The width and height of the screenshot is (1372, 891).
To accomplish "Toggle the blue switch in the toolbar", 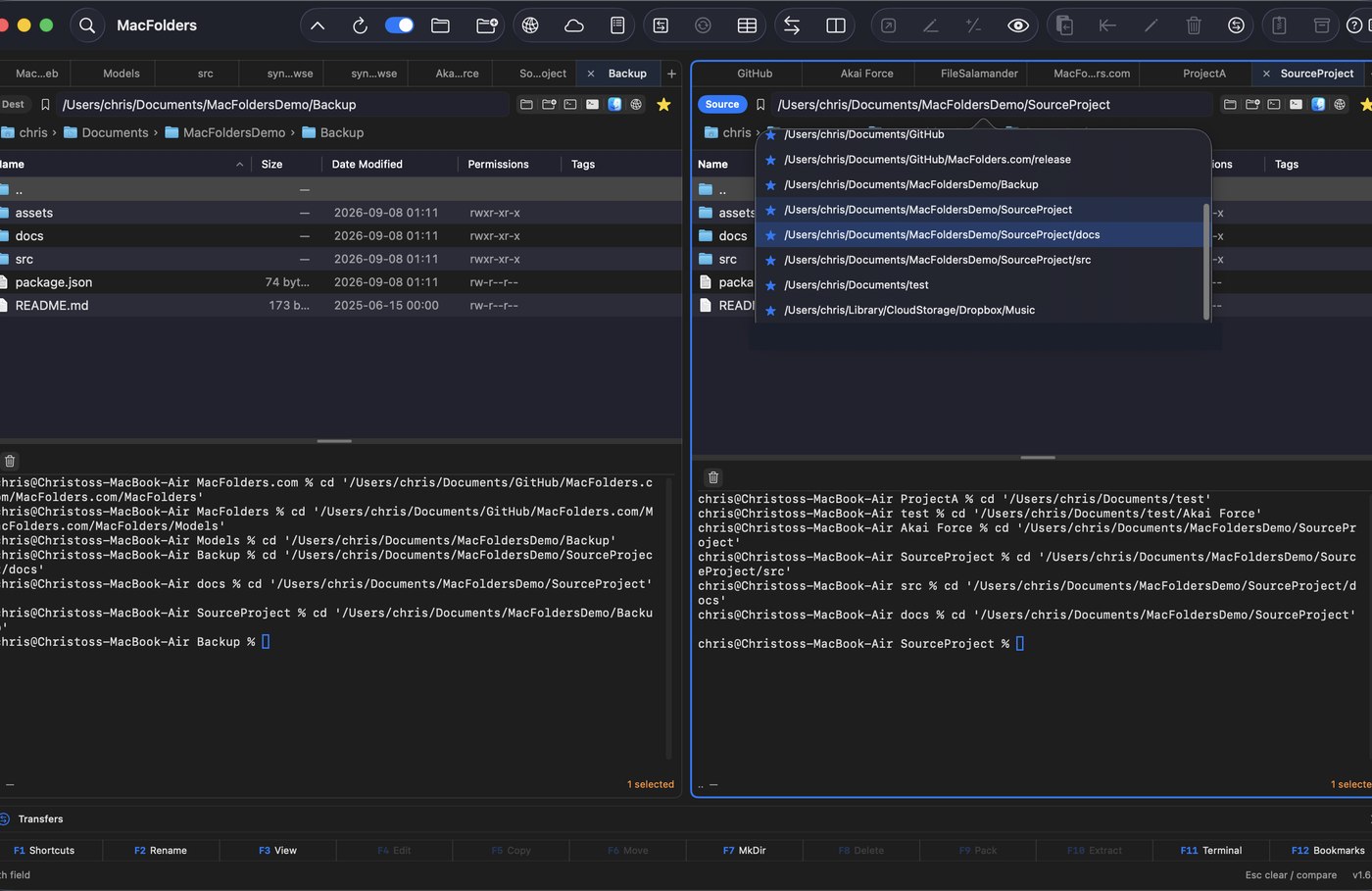I will coord(399,25).
